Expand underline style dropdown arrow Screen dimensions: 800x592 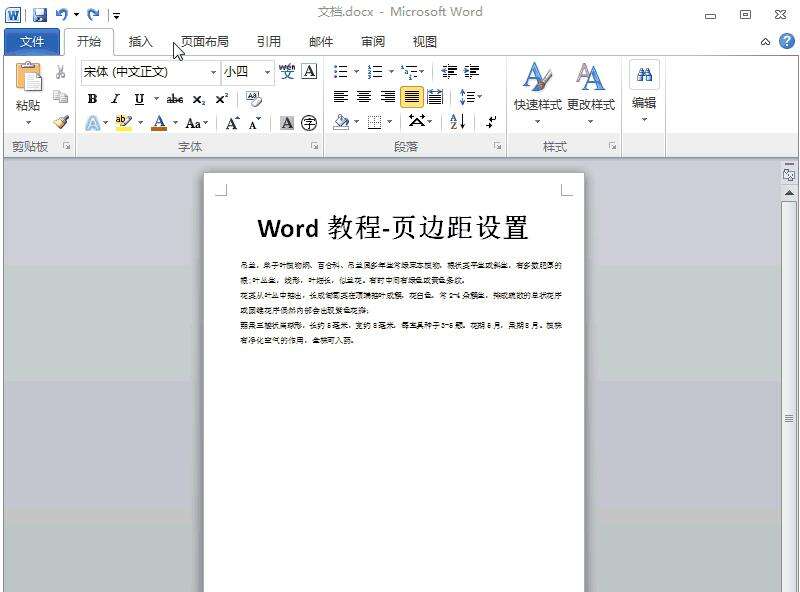pyautogui.click(x=156, y=99)
